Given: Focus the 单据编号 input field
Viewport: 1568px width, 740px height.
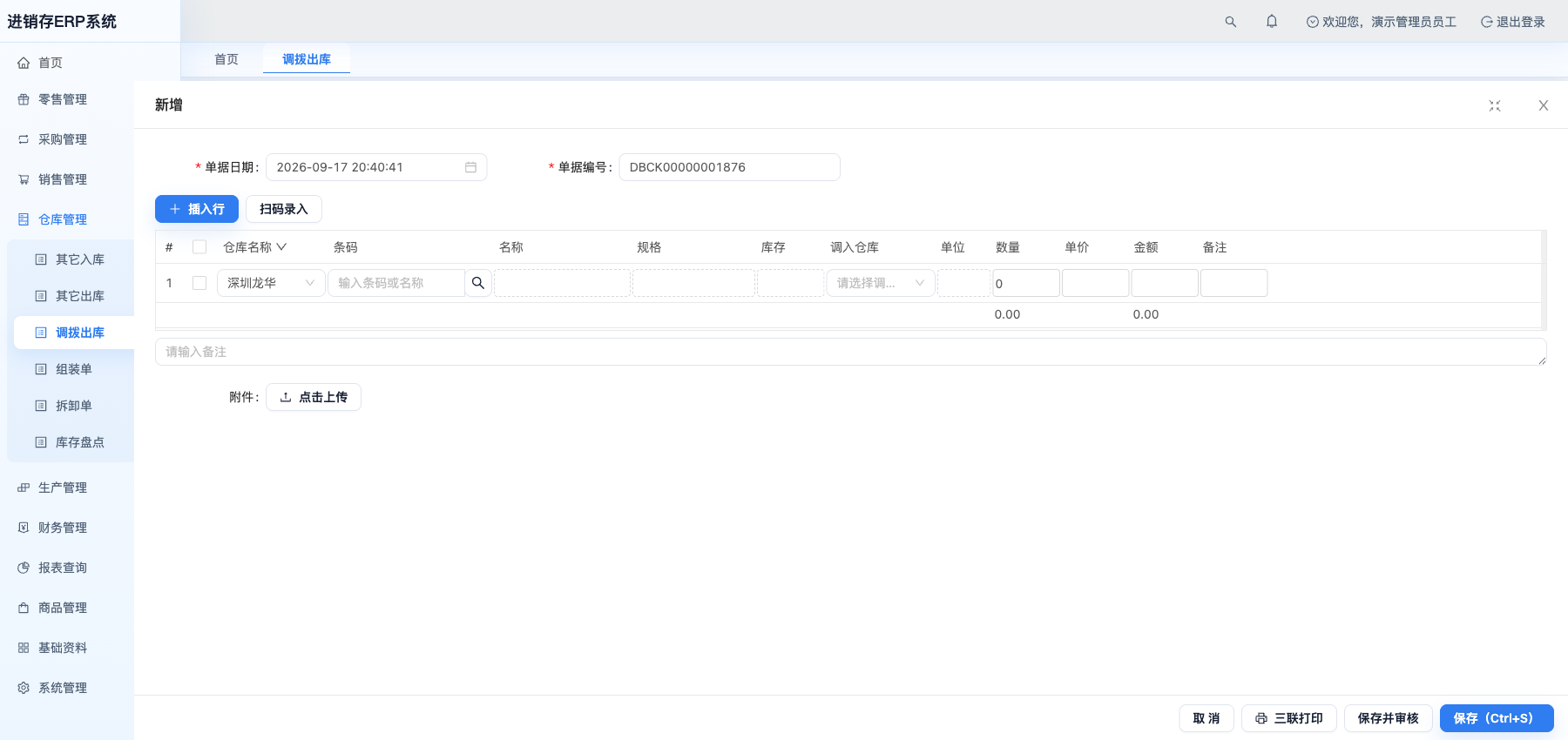Looking at the screenshot, I should [730, 167].
